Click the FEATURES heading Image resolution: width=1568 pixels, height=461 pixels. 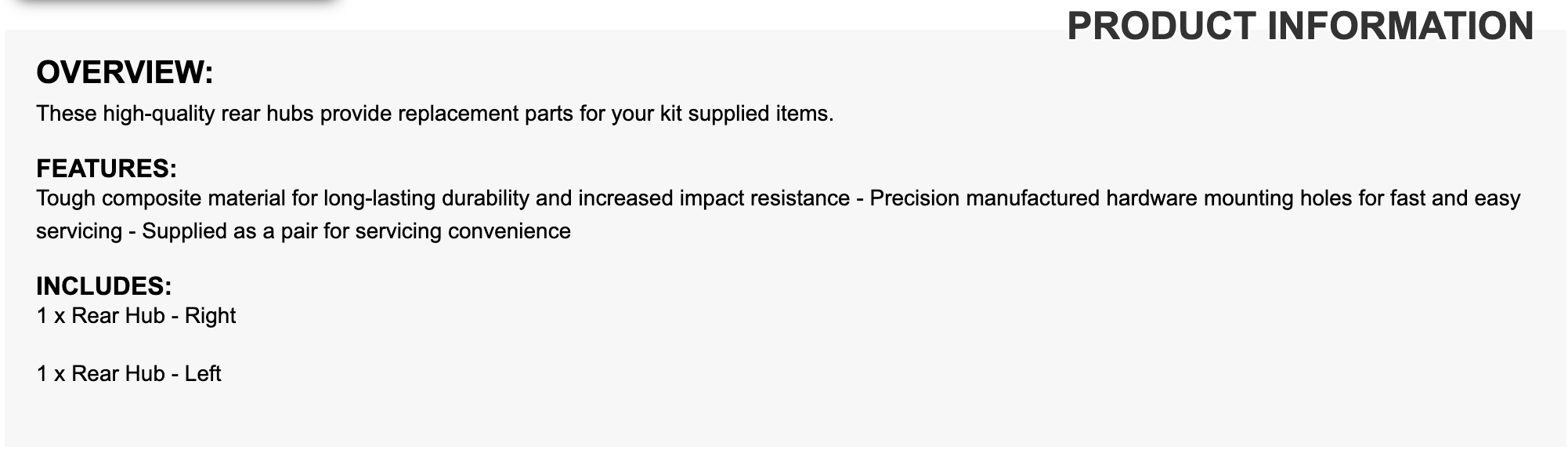[107, 169]
